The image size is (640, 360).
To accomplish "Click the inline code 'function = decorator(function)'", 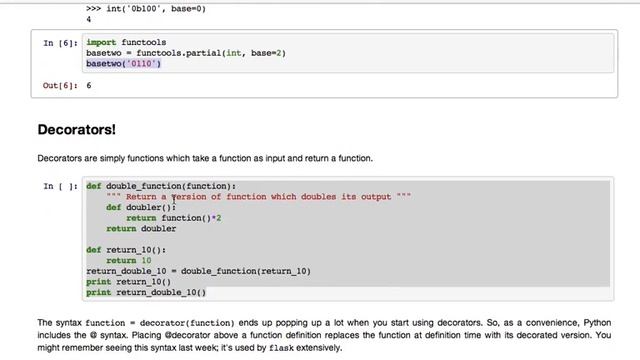I will [160, 323].
